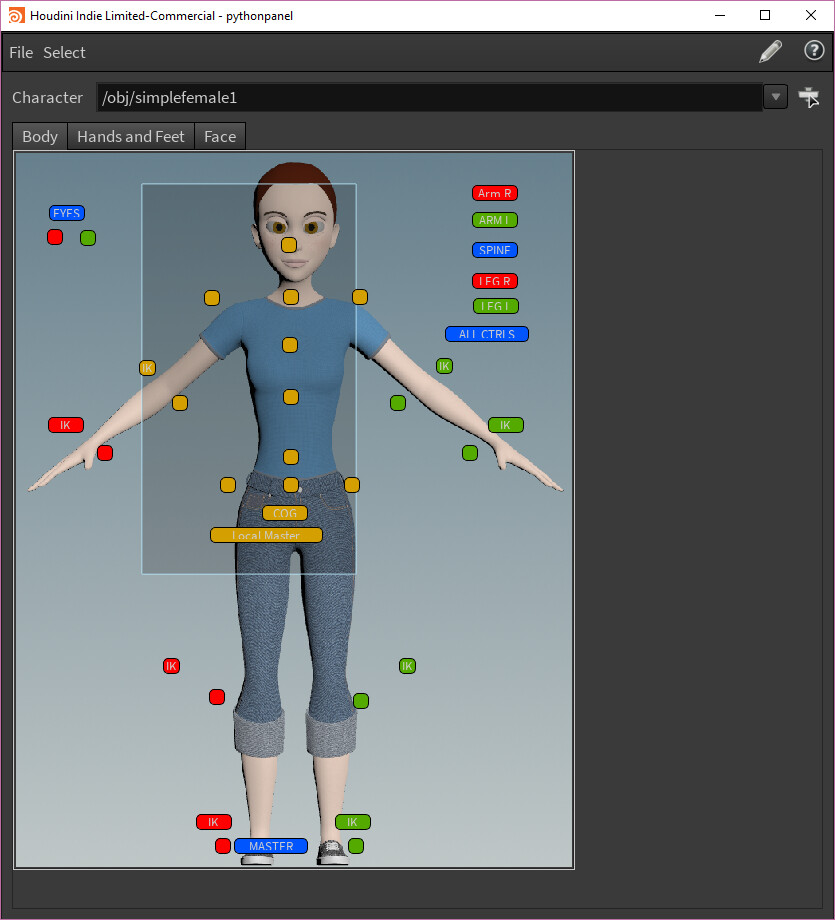Screen dimensions: 835x920
Task: Select the green IK badge near the right foot
Action: [352, 821]
